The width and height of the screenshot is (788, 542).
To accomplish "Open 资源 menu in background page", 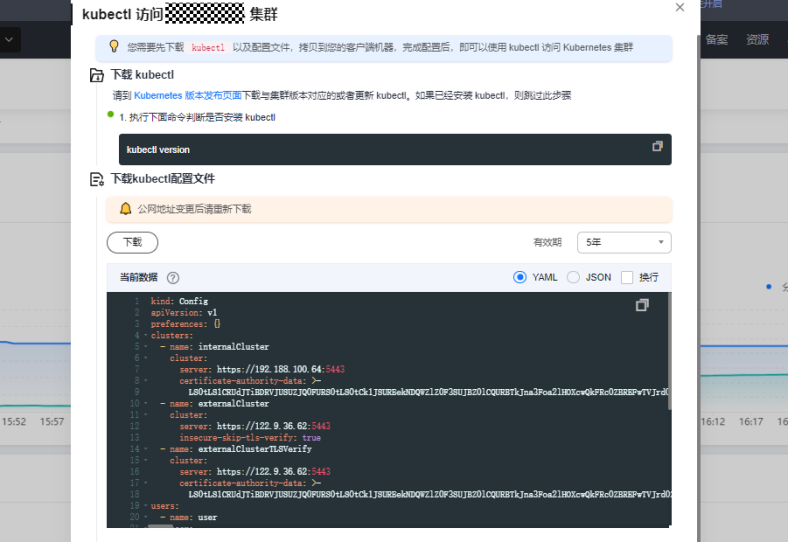I will [x=757, y=40].
